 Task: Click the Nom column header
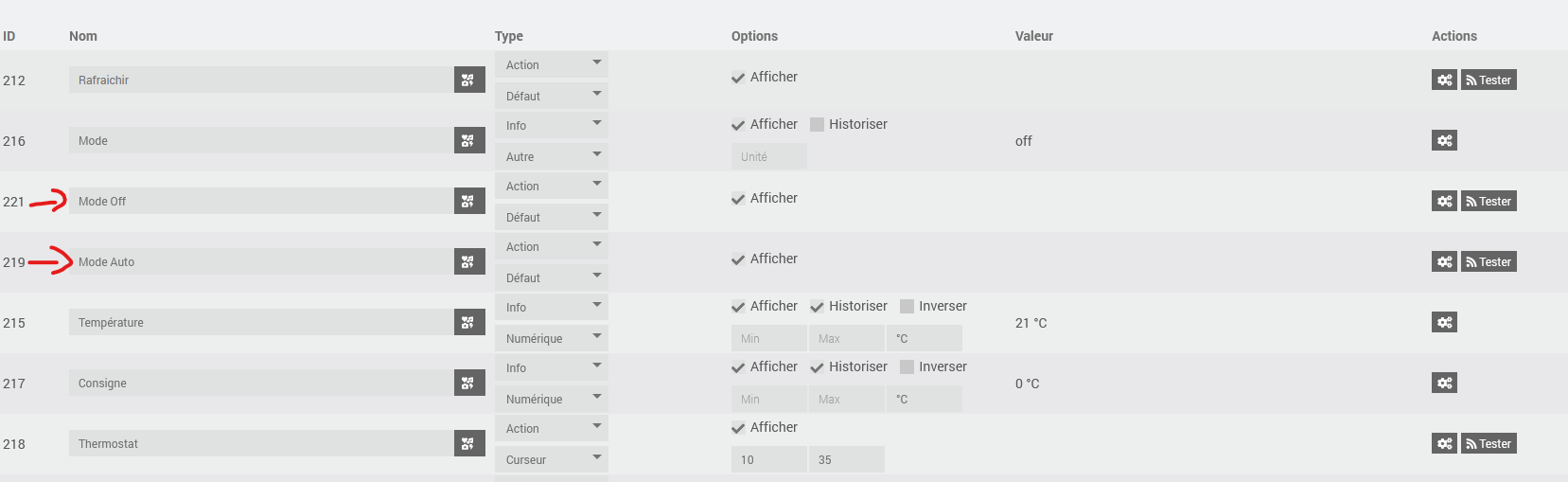click(x=83, y=36)
